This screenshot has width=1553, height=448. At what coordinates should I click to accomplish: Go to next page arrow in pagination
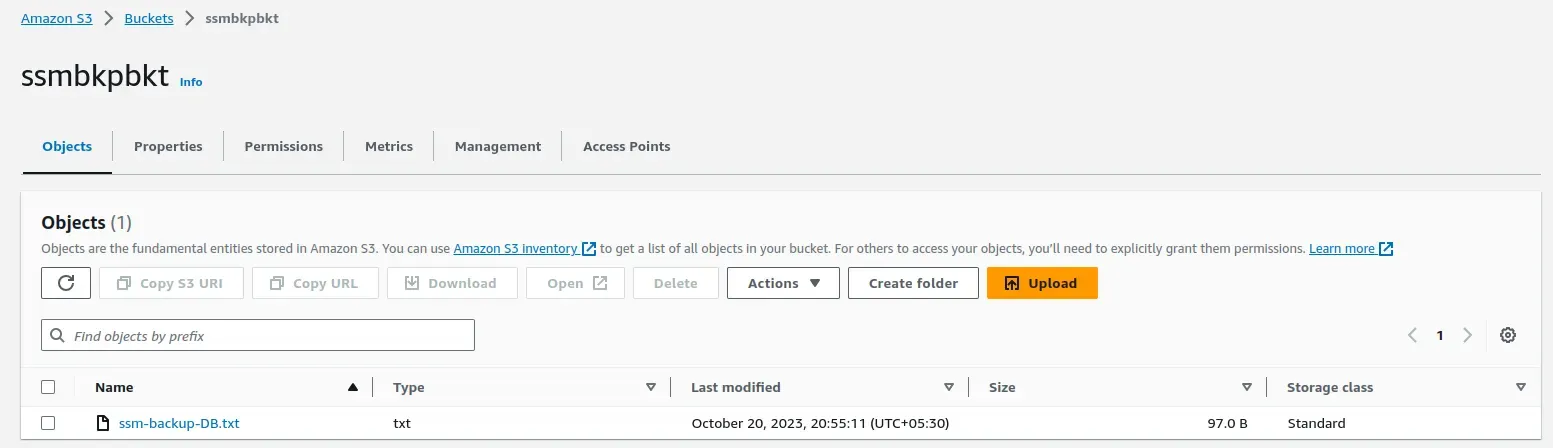tap(1467, 336)
